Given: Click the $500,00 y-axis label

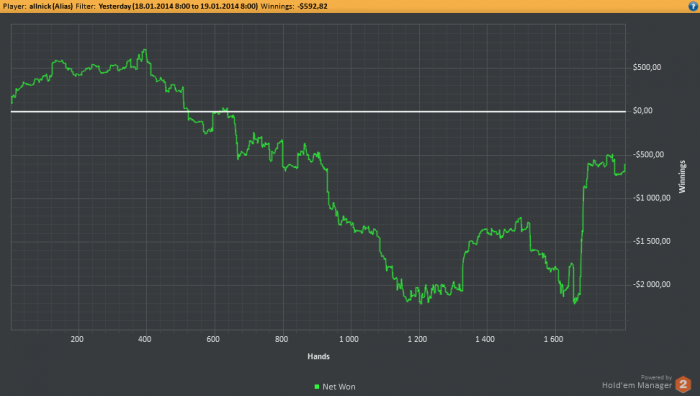Looking at the screenshot, I should pos(647,67).
